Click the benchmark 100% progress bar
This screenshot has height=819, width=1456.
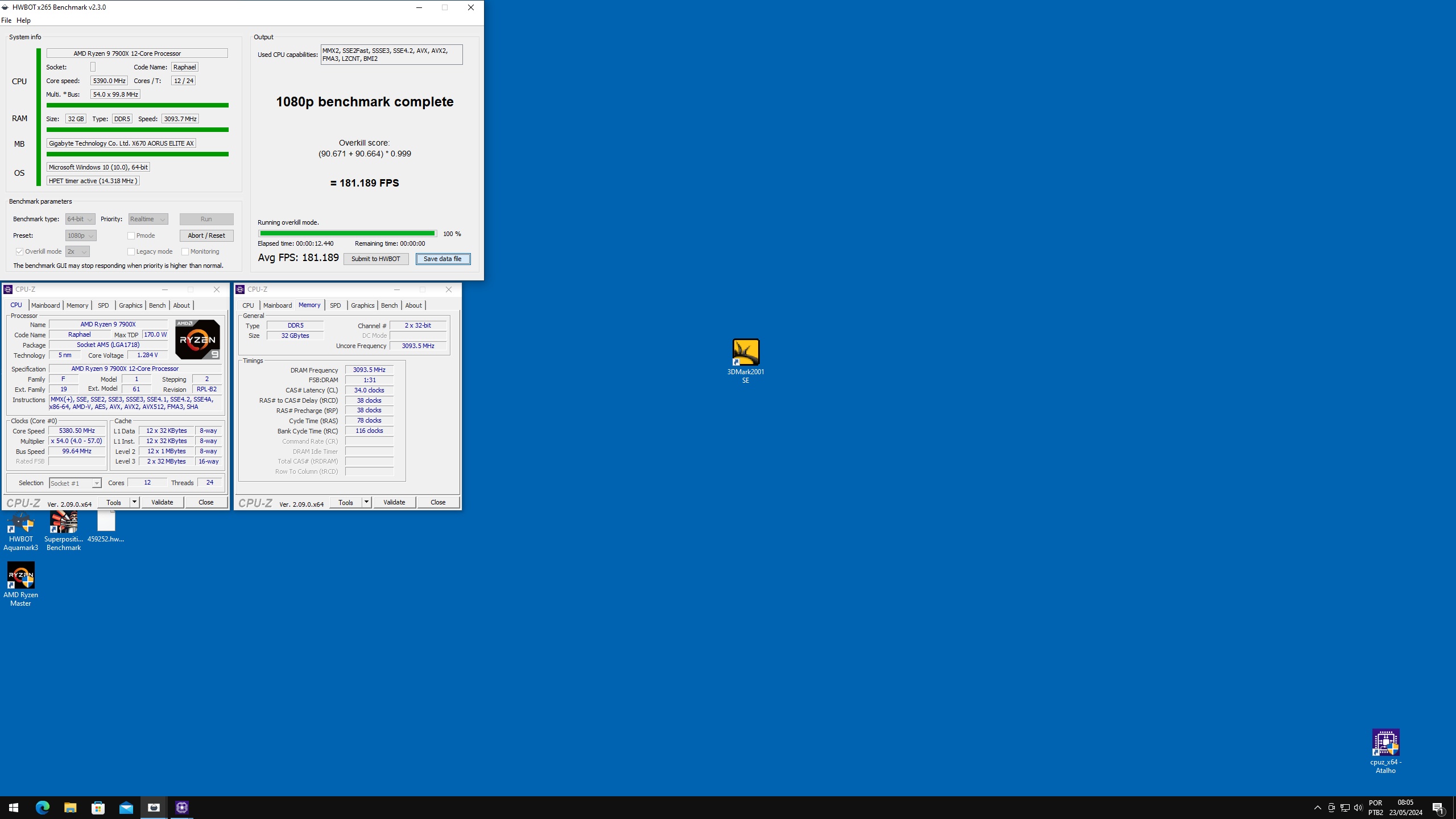(348, 233)
